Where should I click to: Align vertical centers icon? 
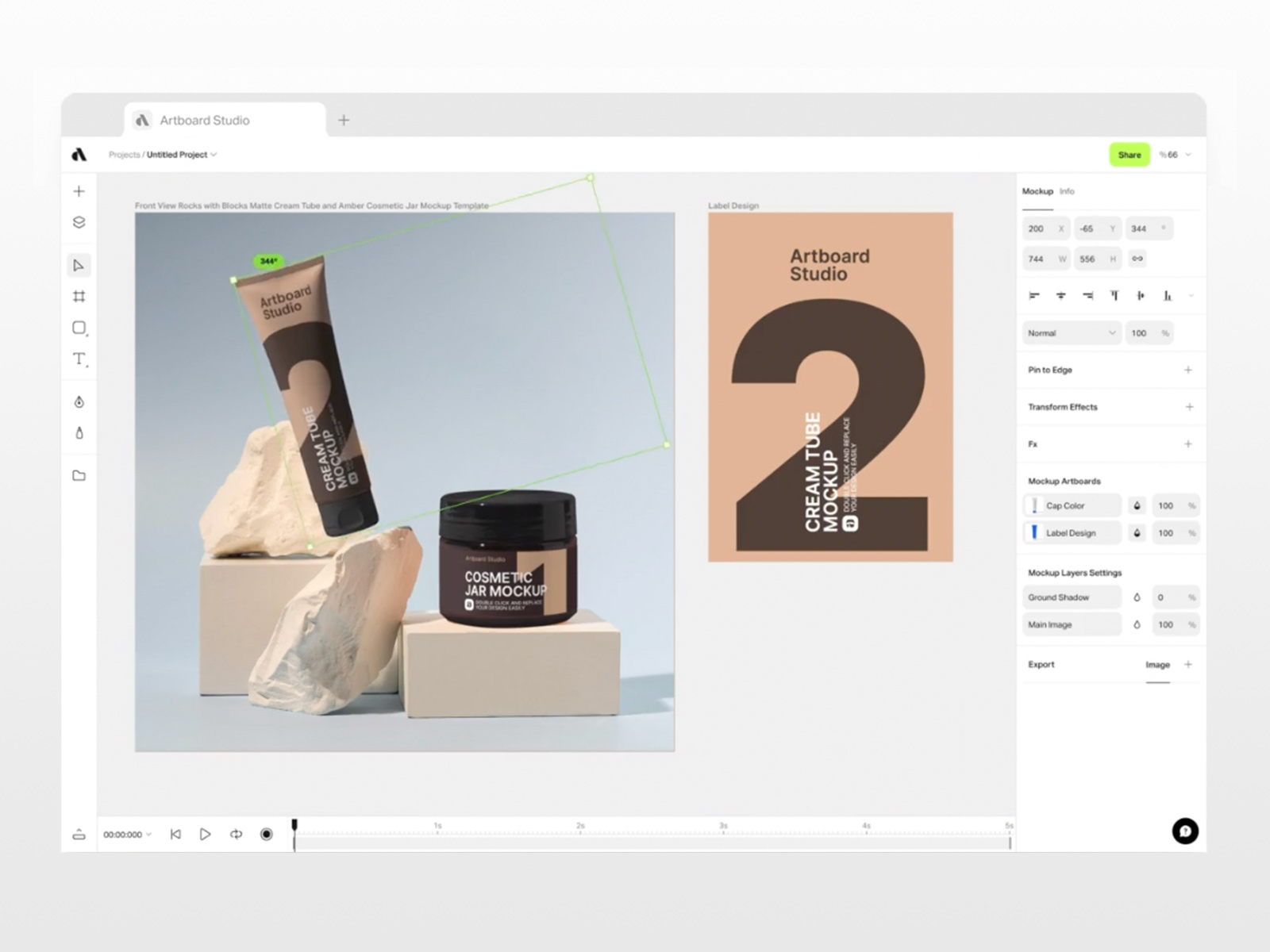[x=1141, y=296]
